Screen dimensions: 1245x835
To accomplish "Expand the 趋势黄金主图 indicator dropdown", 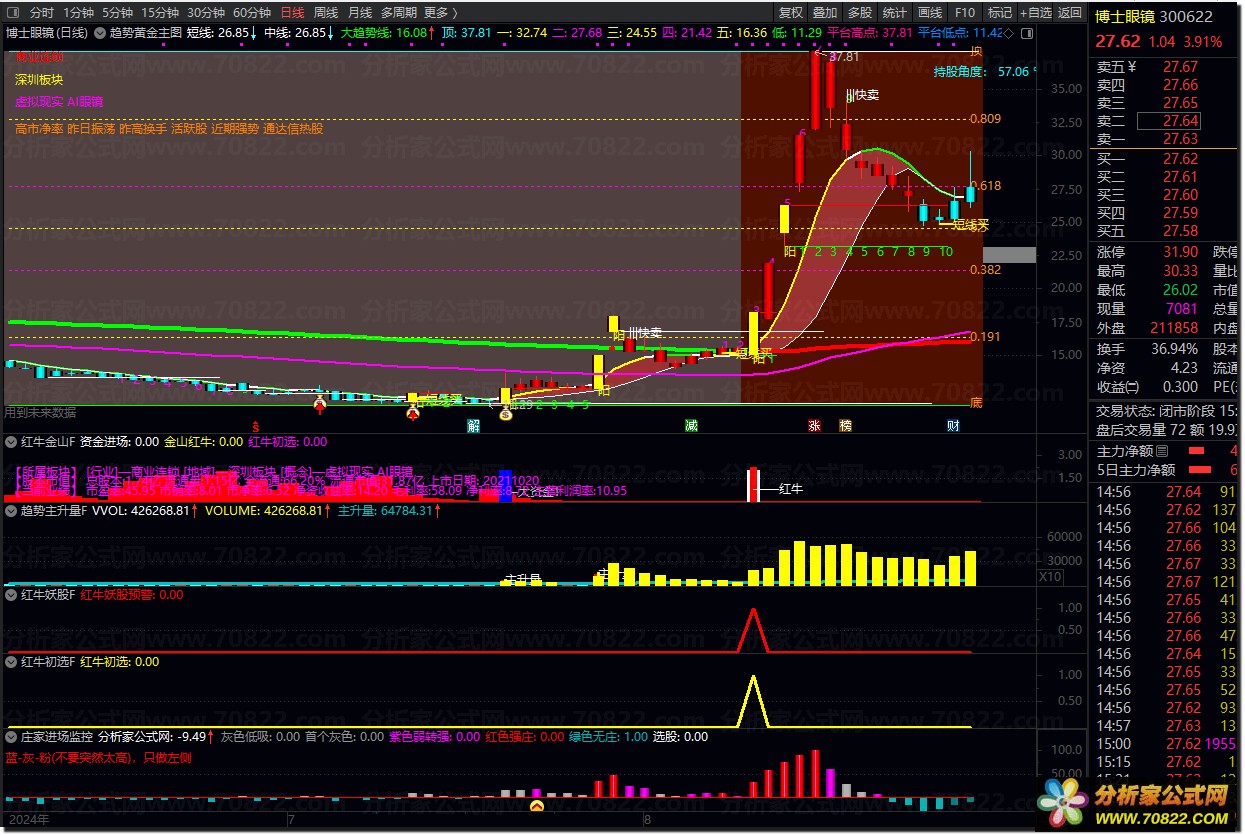I will [x=100, y=32].
